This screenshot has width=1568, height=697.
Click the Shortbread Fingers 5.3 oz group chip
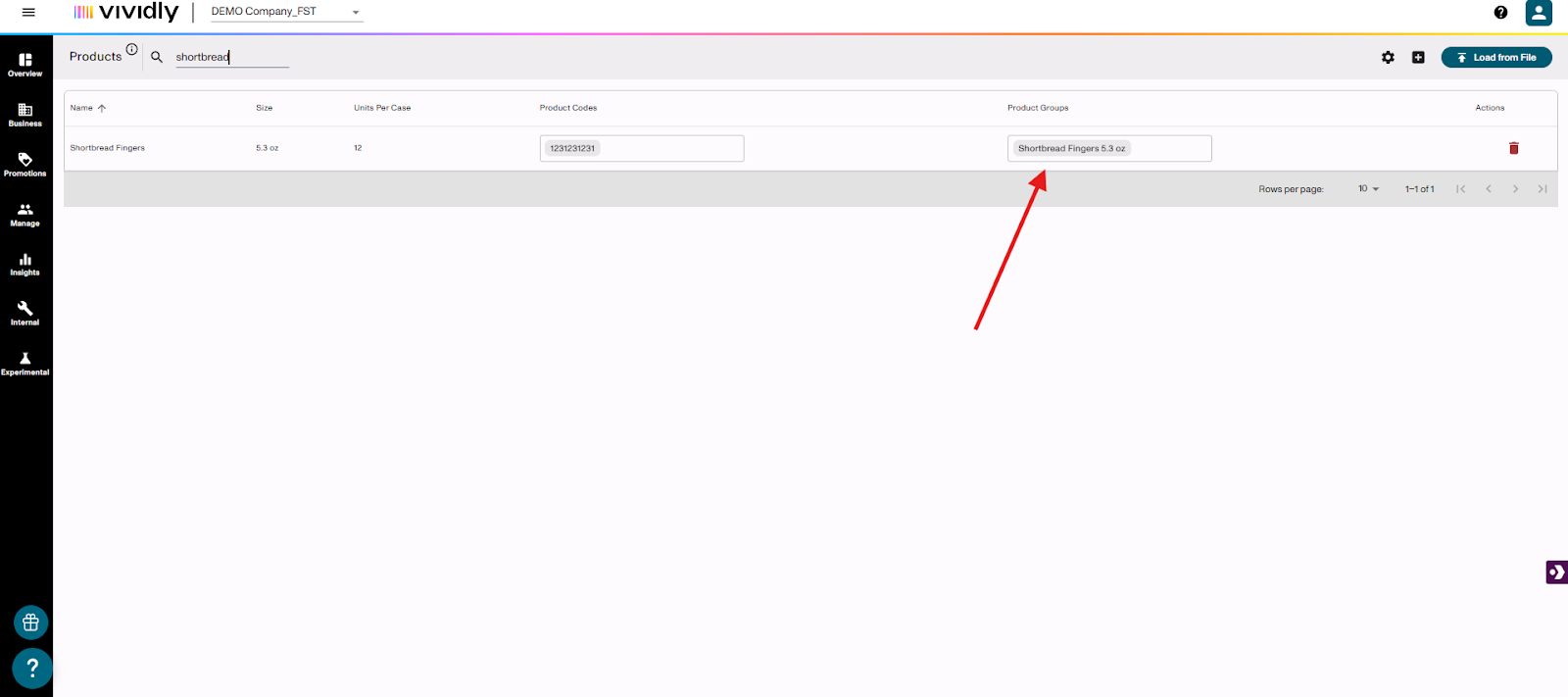pos(1070,149)
